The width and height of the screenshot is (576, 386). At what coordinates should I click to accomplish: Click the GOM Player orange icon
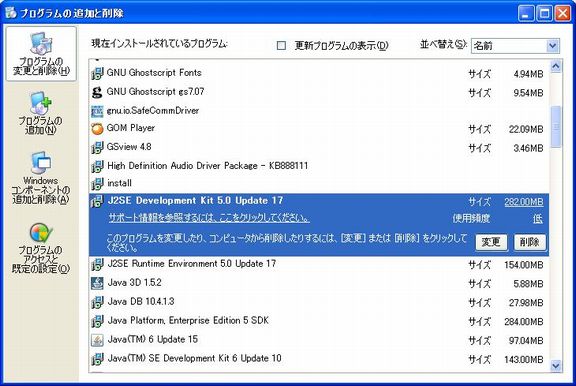click(x=97, y=129)
